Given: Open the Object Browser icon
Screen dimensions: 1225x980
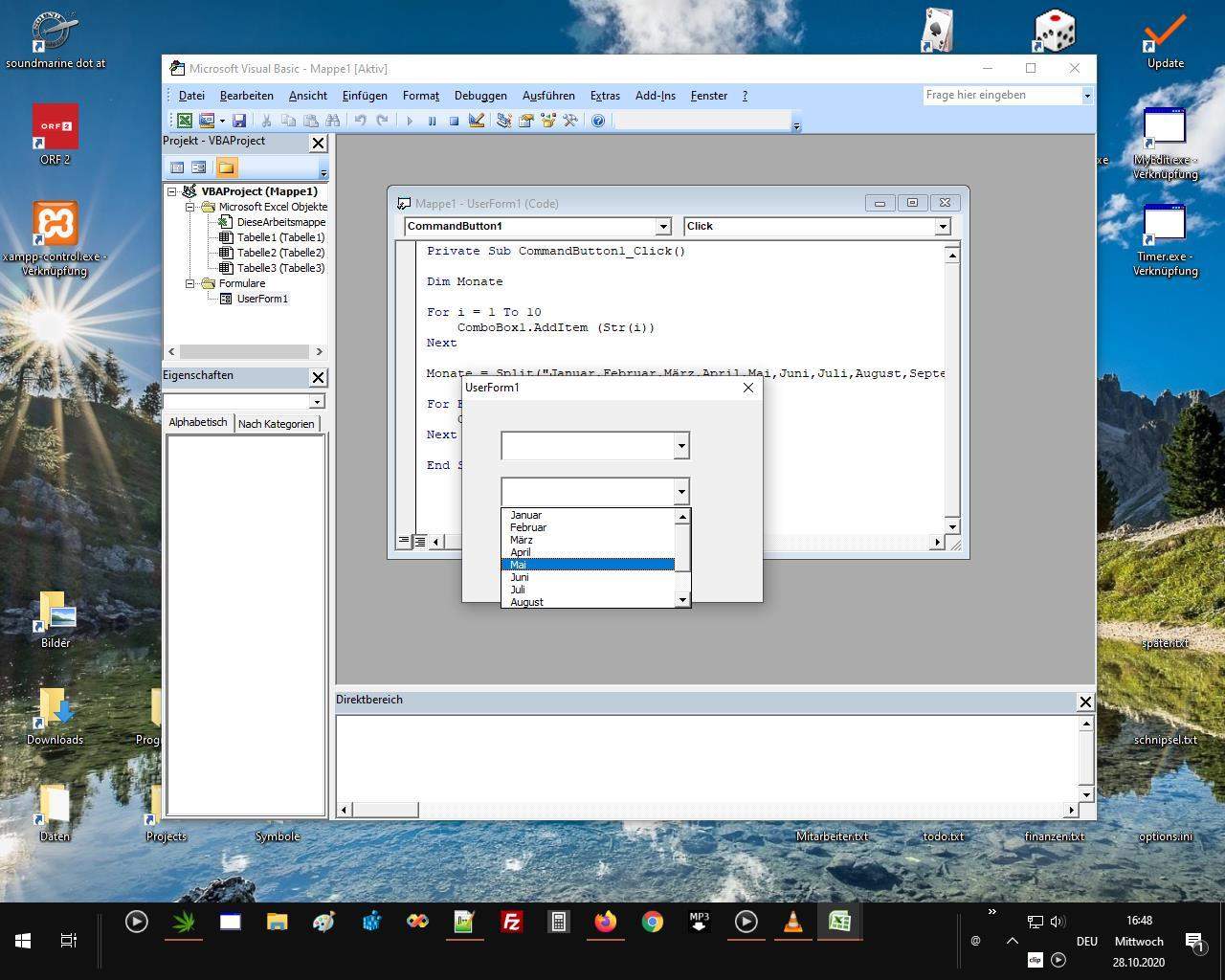Looking at the screenshot, I should (x=548, y=121).
